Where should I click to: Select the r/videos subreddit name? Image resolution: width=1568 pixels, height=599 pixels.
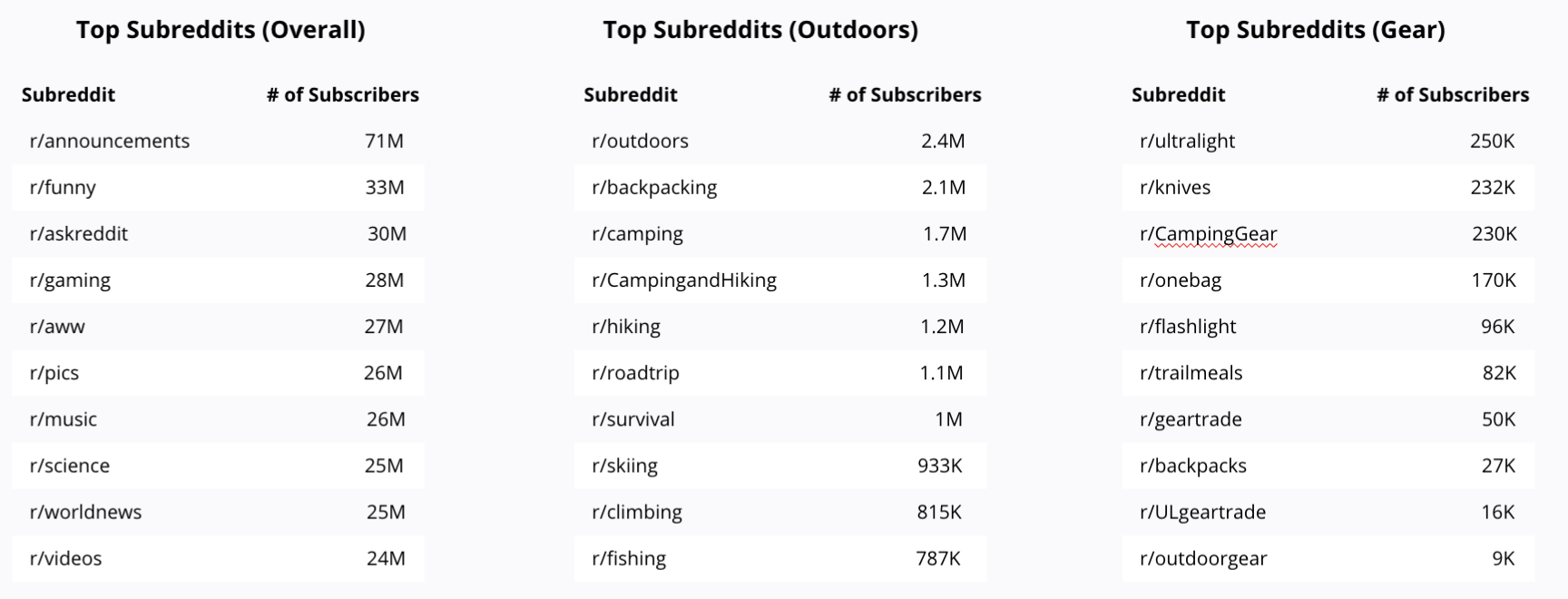65,558
